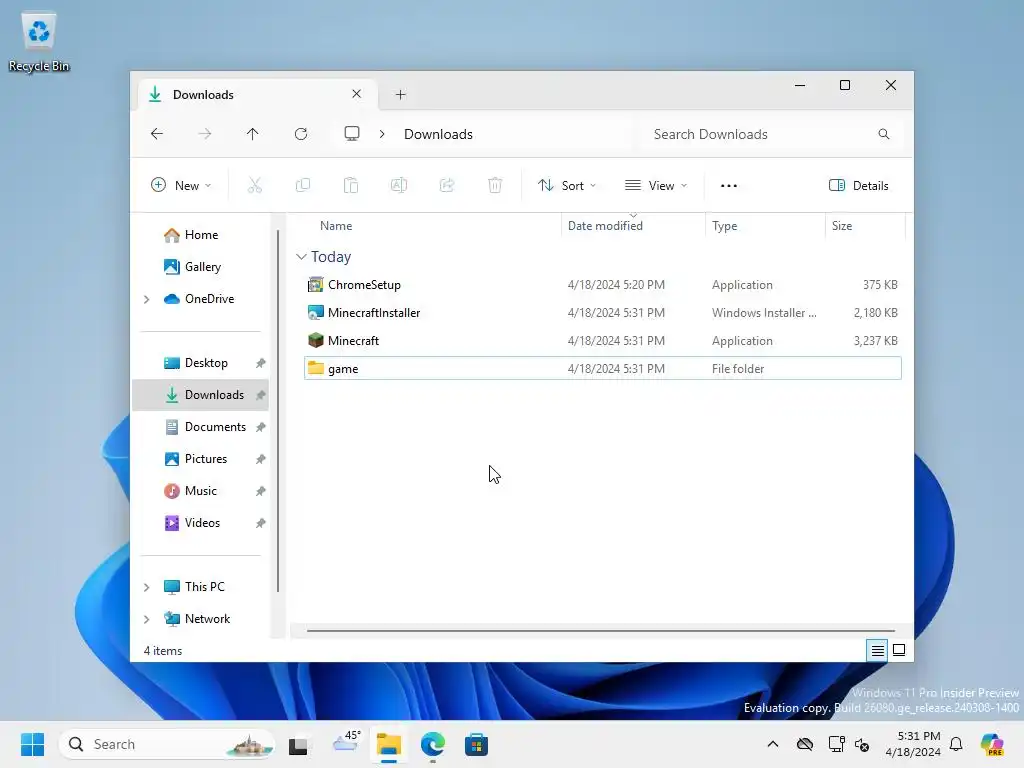Click the Downloads breadcrumb in address bar

point(438,134)
